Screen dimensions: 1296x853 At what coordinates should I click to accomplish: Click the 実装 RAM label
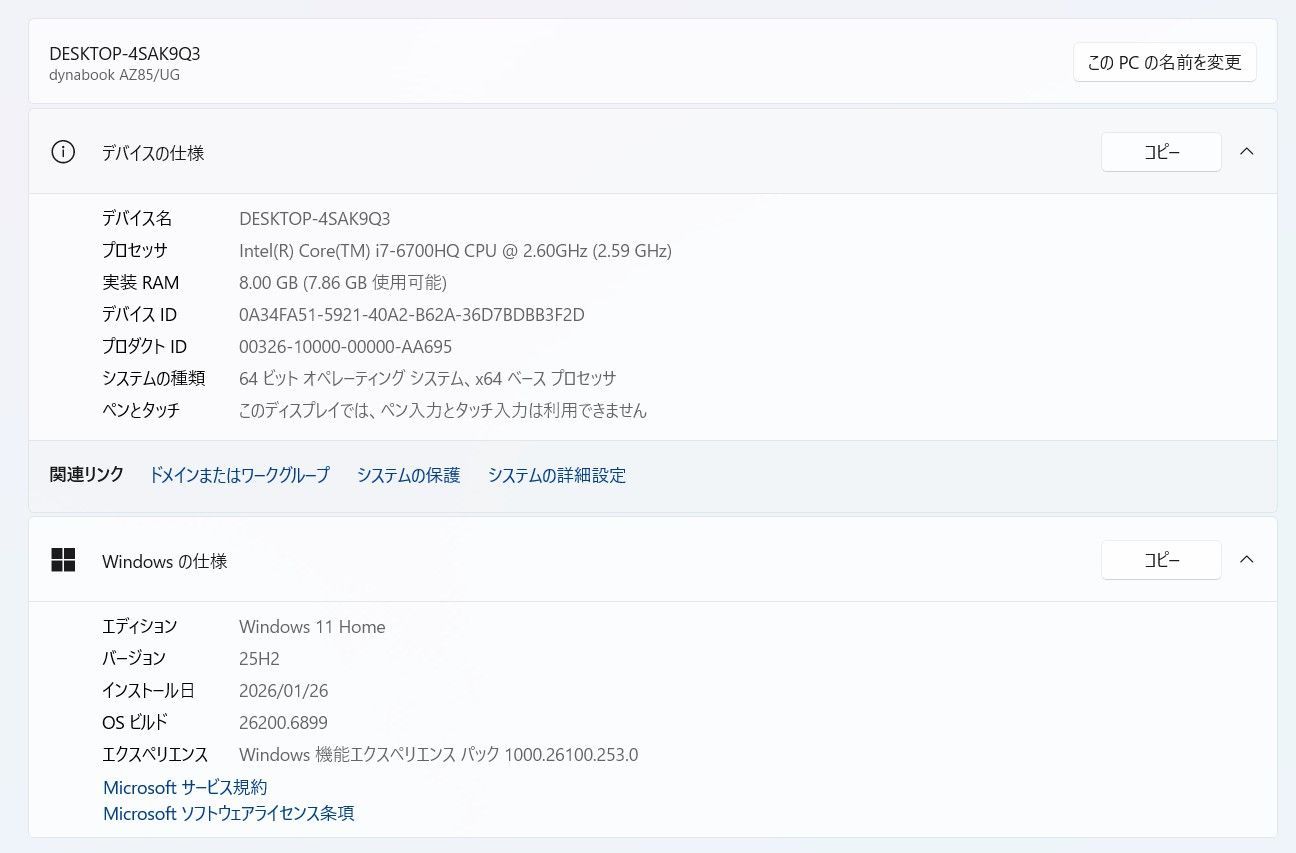141,282
